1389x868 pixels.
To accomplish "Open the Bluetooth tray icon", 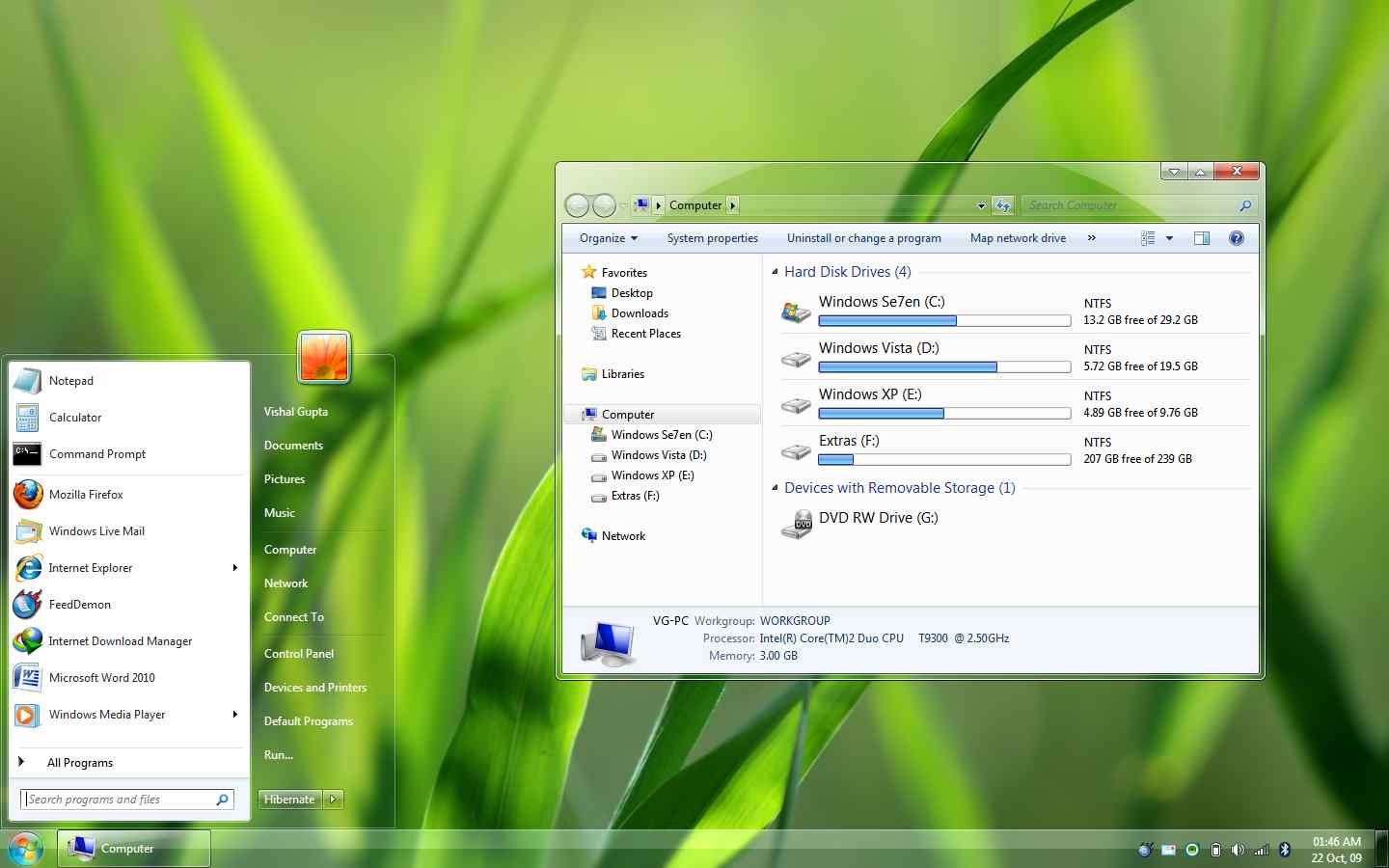I will [1285, 850].
